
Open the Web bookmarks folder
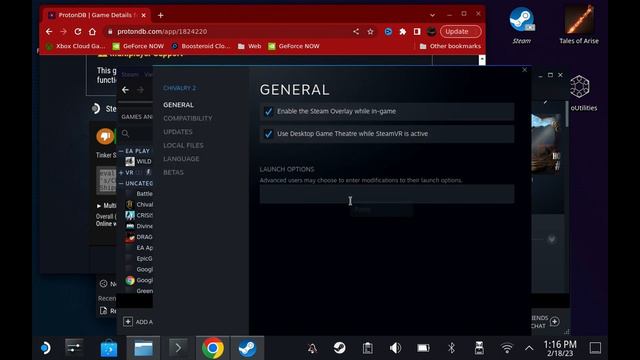[x=249, y=46]
